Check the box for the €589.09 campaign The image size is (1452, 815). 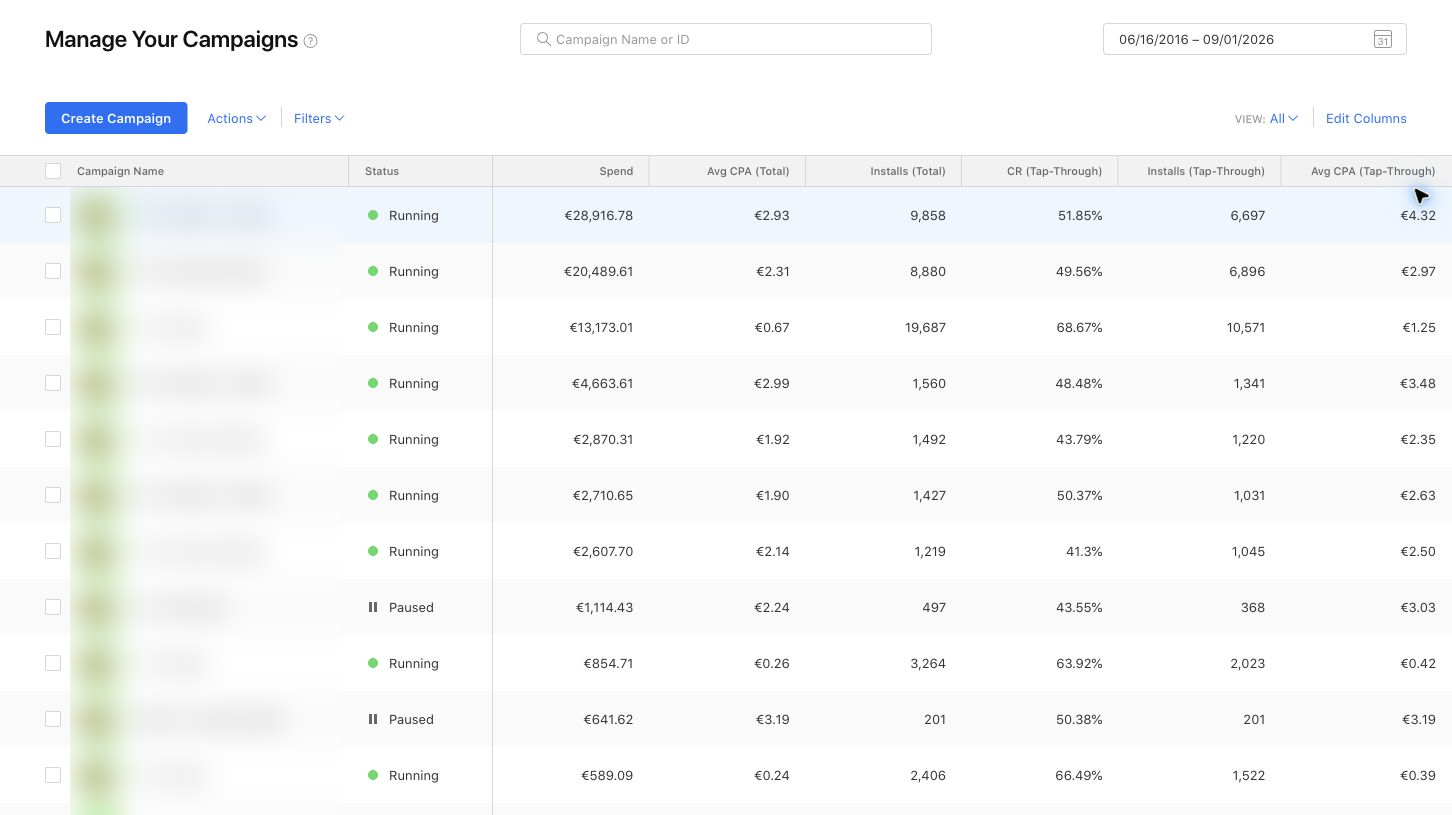tap(53, 775)
